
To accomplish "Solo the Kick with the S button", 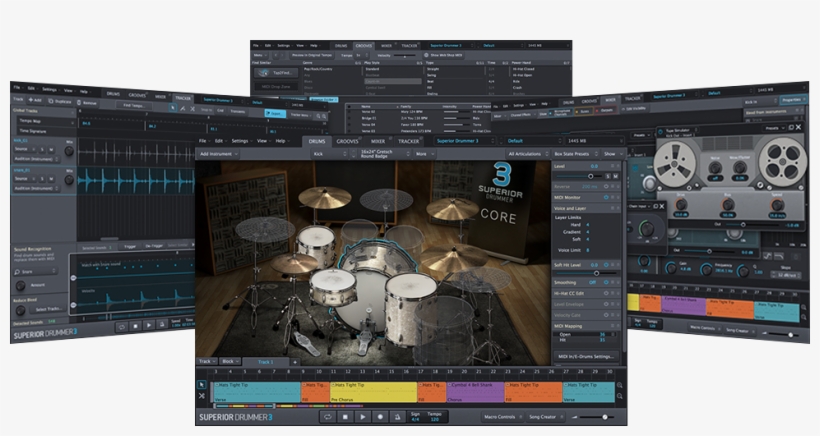I will [x=608, y=176].
